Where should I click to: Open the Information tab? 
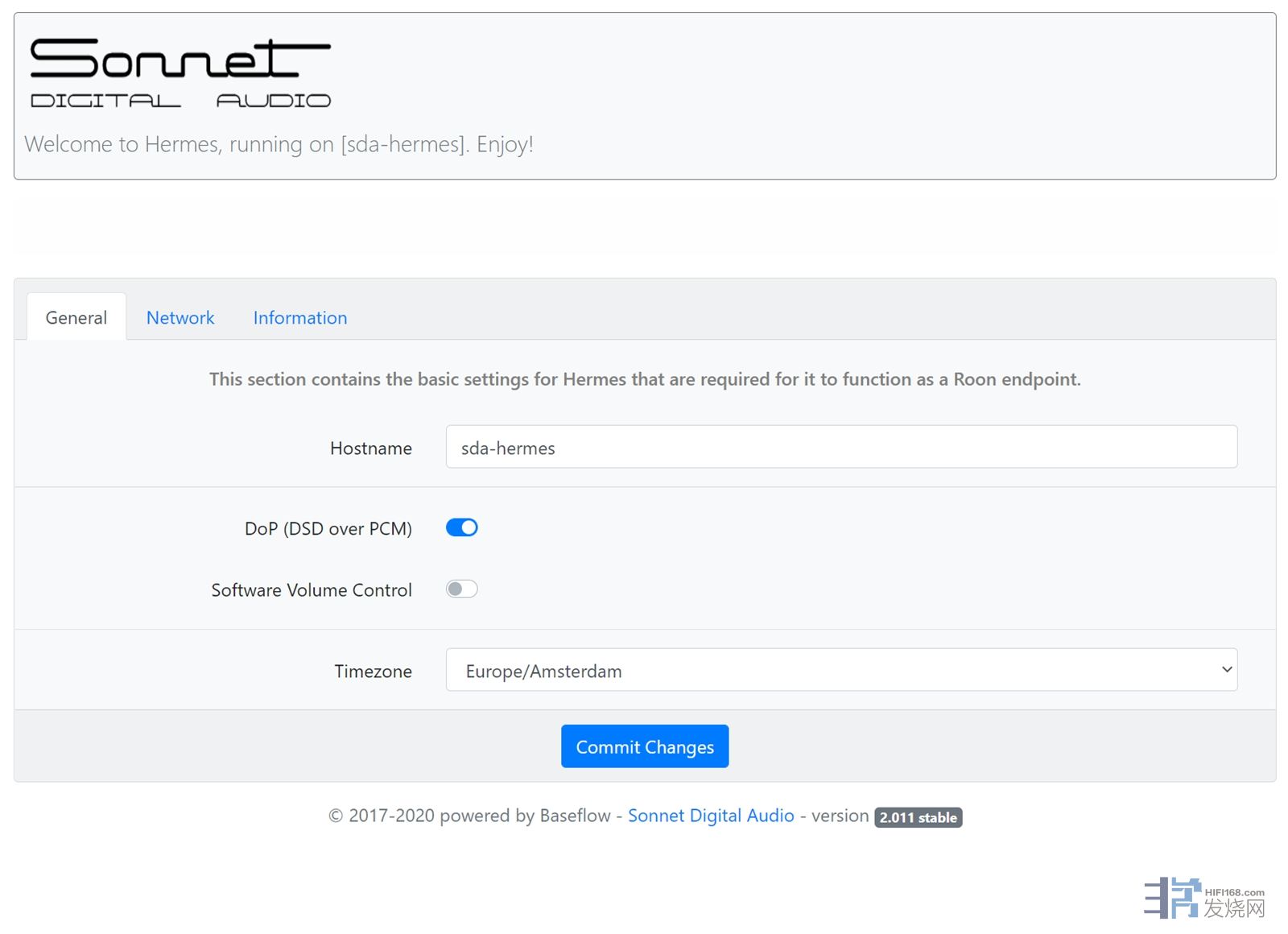point(300,318)
